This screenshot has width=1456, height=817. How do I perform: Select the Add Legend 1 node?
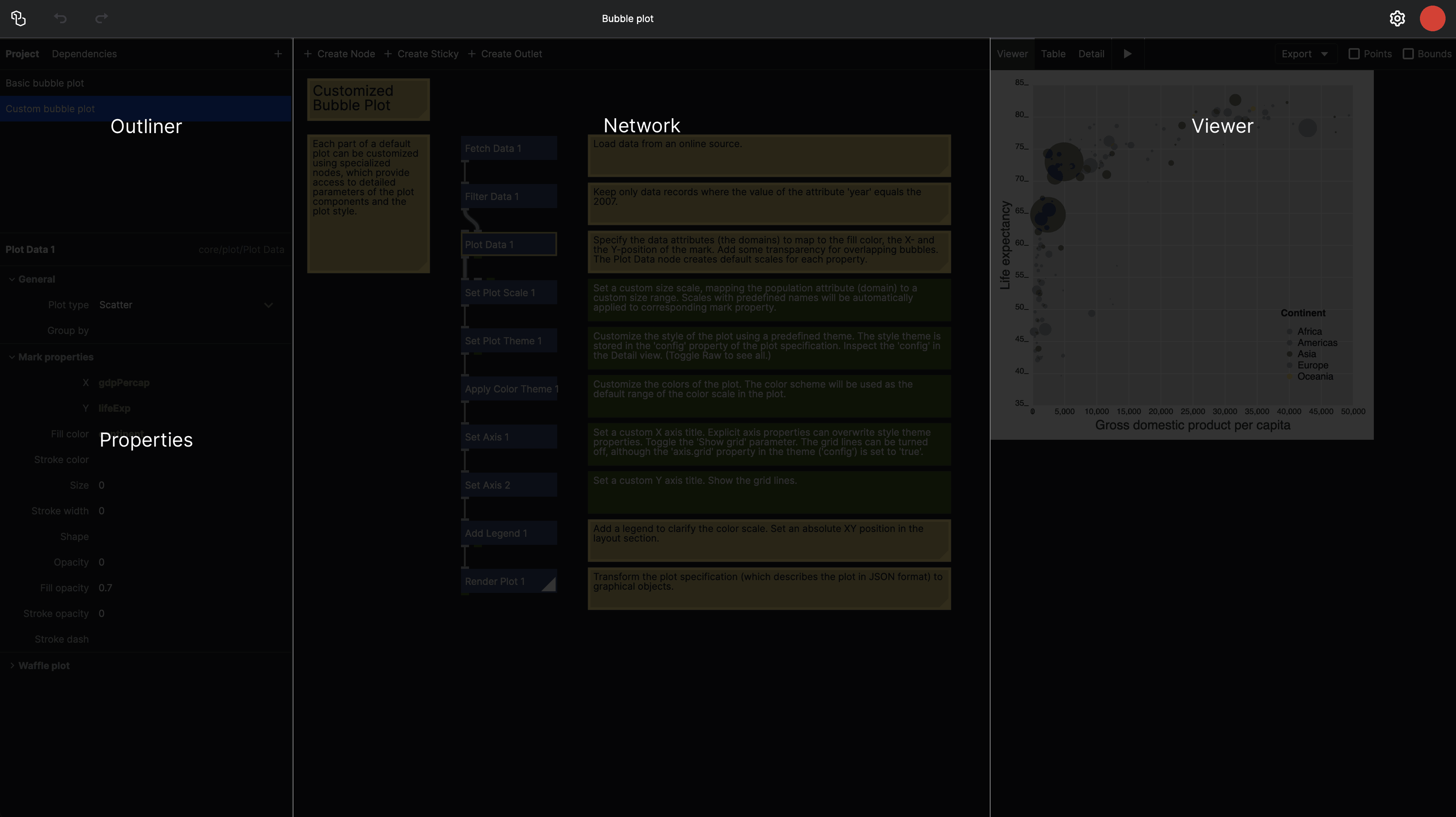click(x=509, y=533)
